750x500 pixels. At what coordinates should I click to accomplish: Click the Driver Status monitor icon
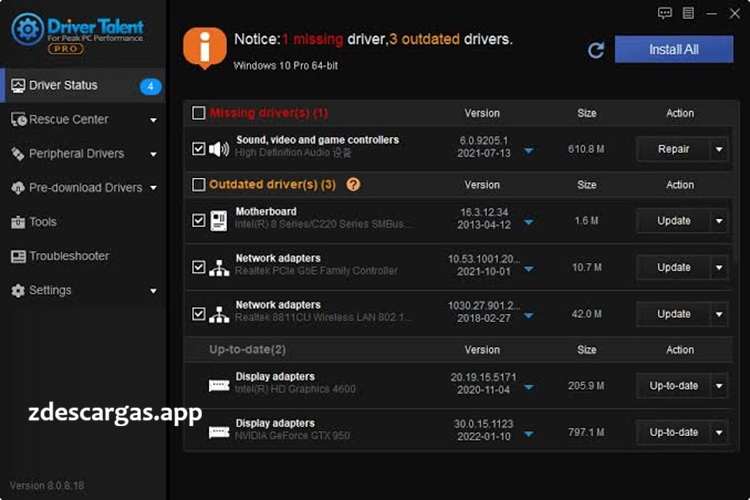(x=18, y=86)
